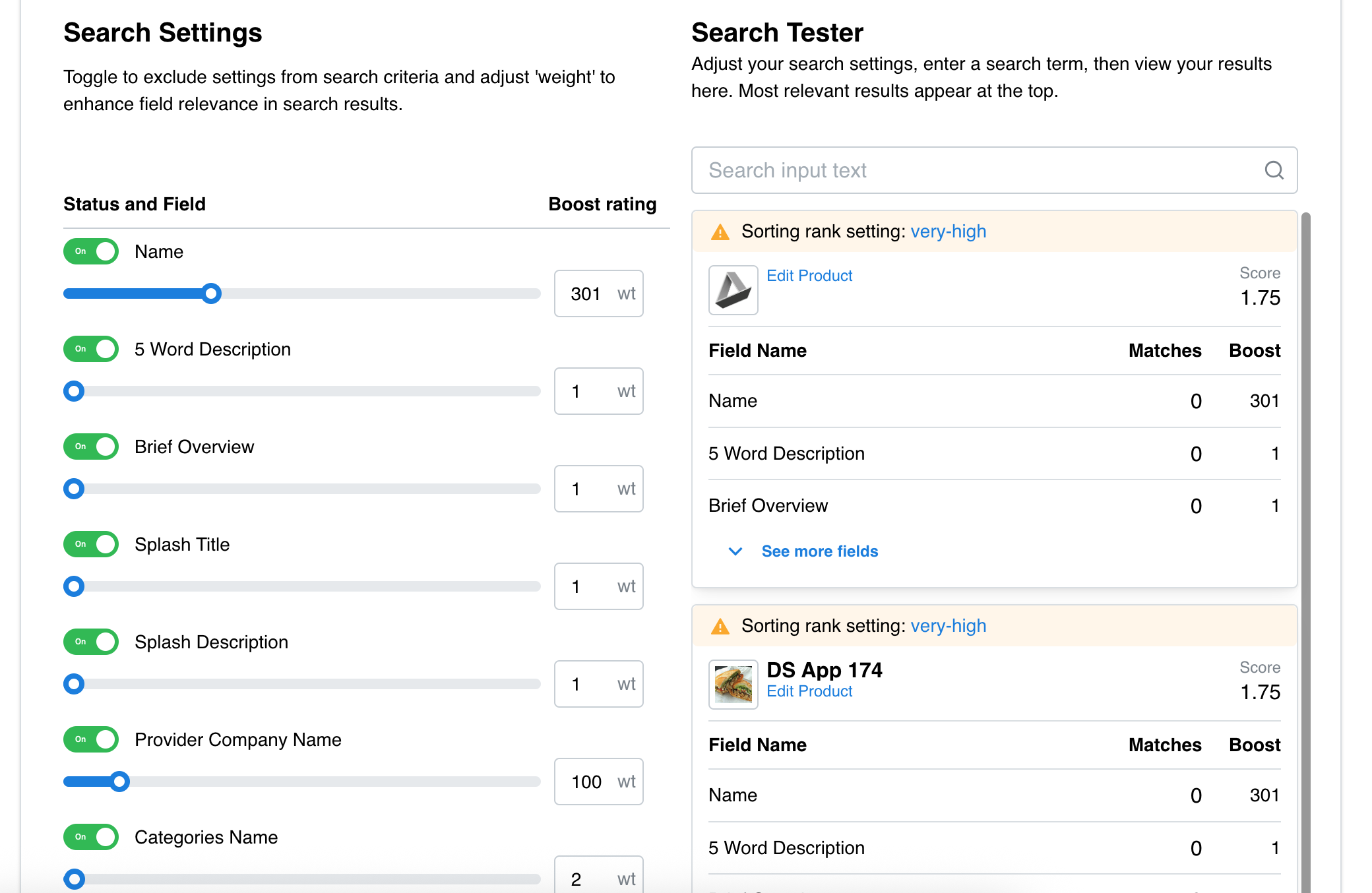1372x893 pixels.
Task: Toggle the Provider Company Name switch
Action: point(91,739)
